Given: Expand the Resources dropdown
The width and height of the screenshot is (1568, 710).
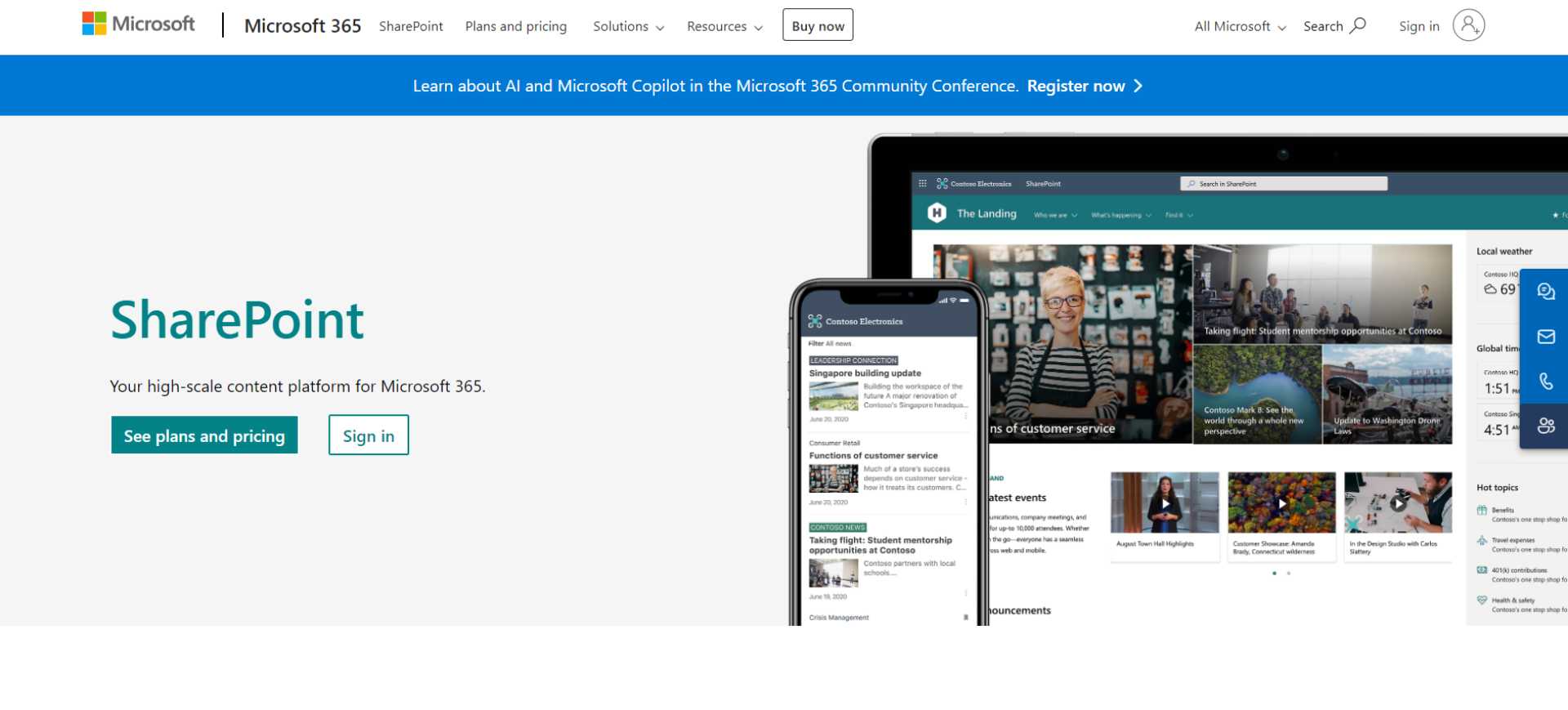Looking at the screenshot, I should 724,26.
